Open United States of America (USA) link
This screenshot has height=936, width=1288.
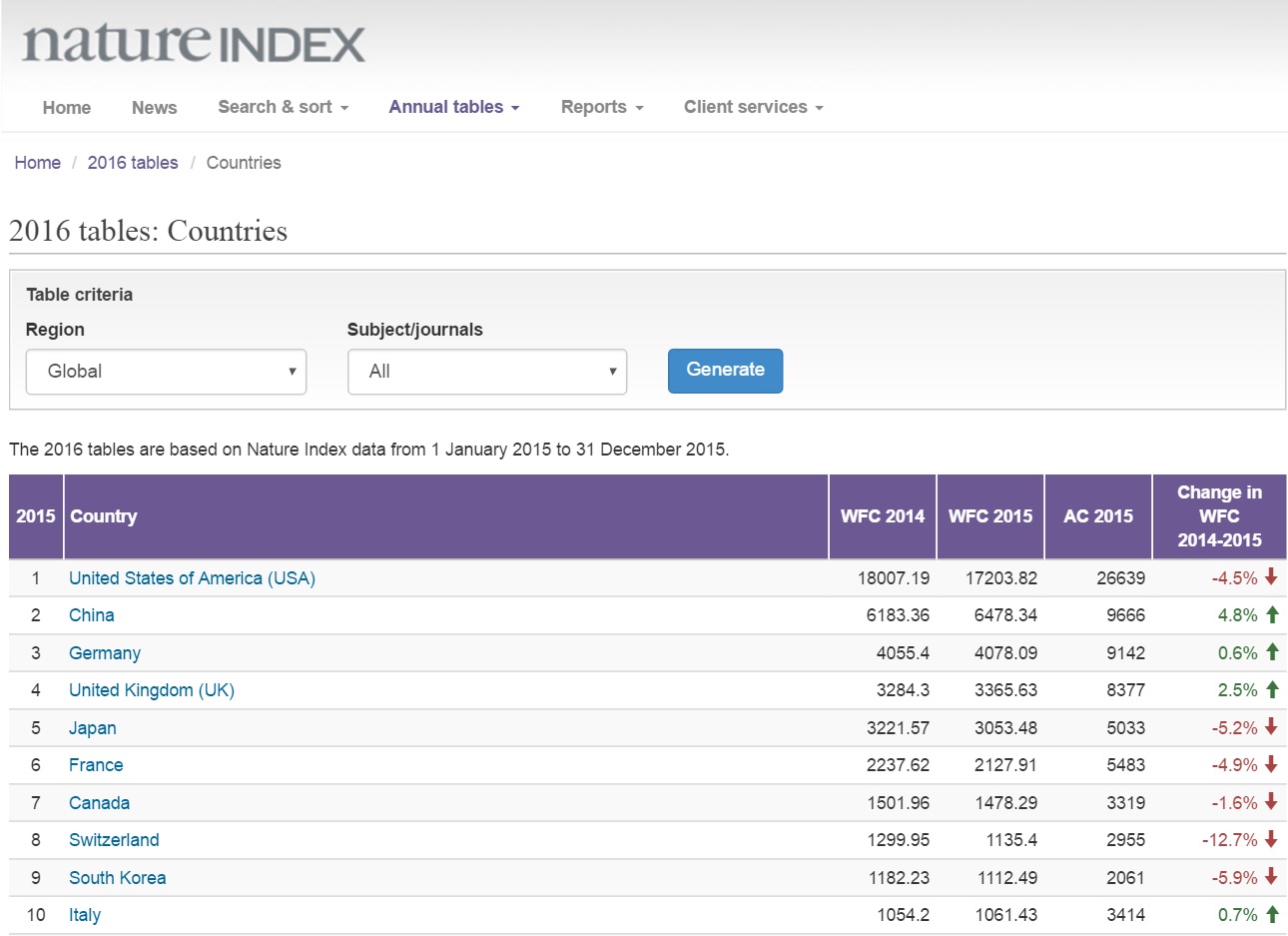click(192, 578)
